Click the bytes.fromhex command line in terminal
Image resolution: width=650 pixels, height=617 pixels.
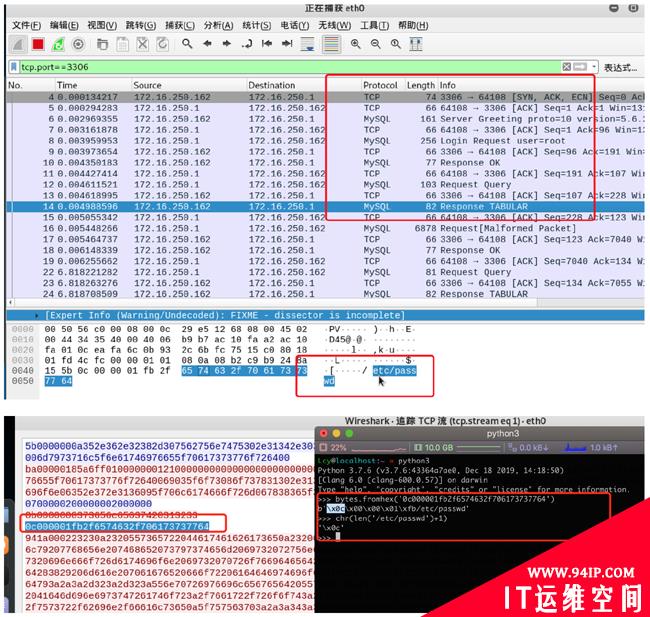(436, 499)
